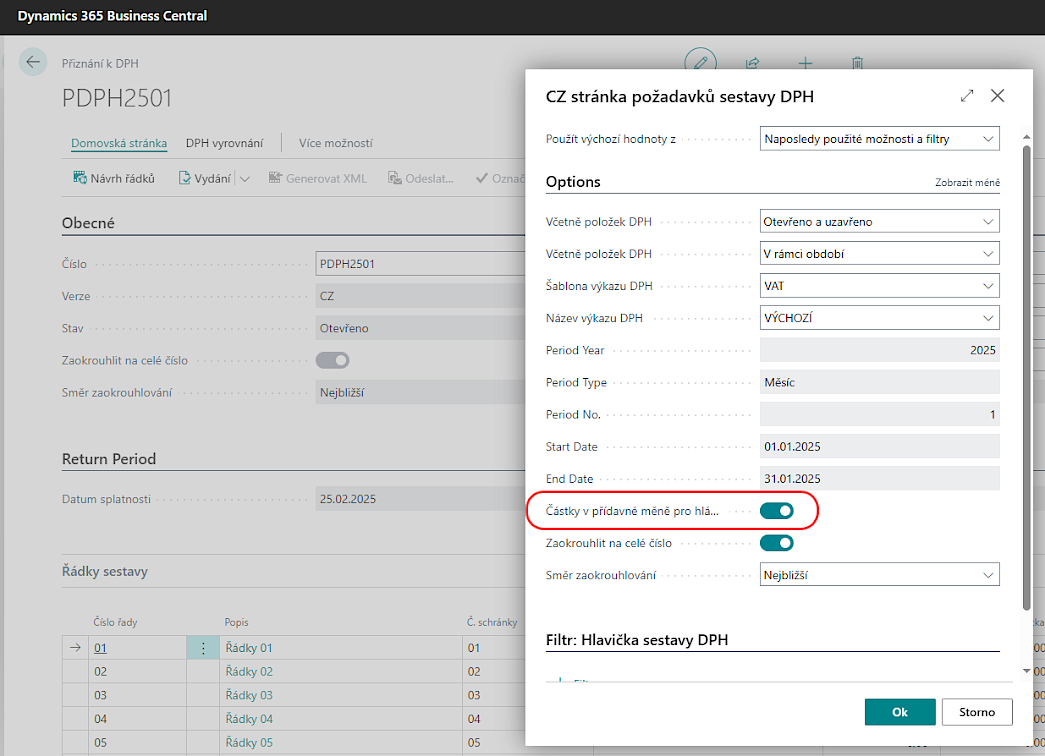Open the Směr zaokrouhlování dropdown in dialog
This screenshot has height=756, width=1045.
pyautogui.click(x=879, y=575)
